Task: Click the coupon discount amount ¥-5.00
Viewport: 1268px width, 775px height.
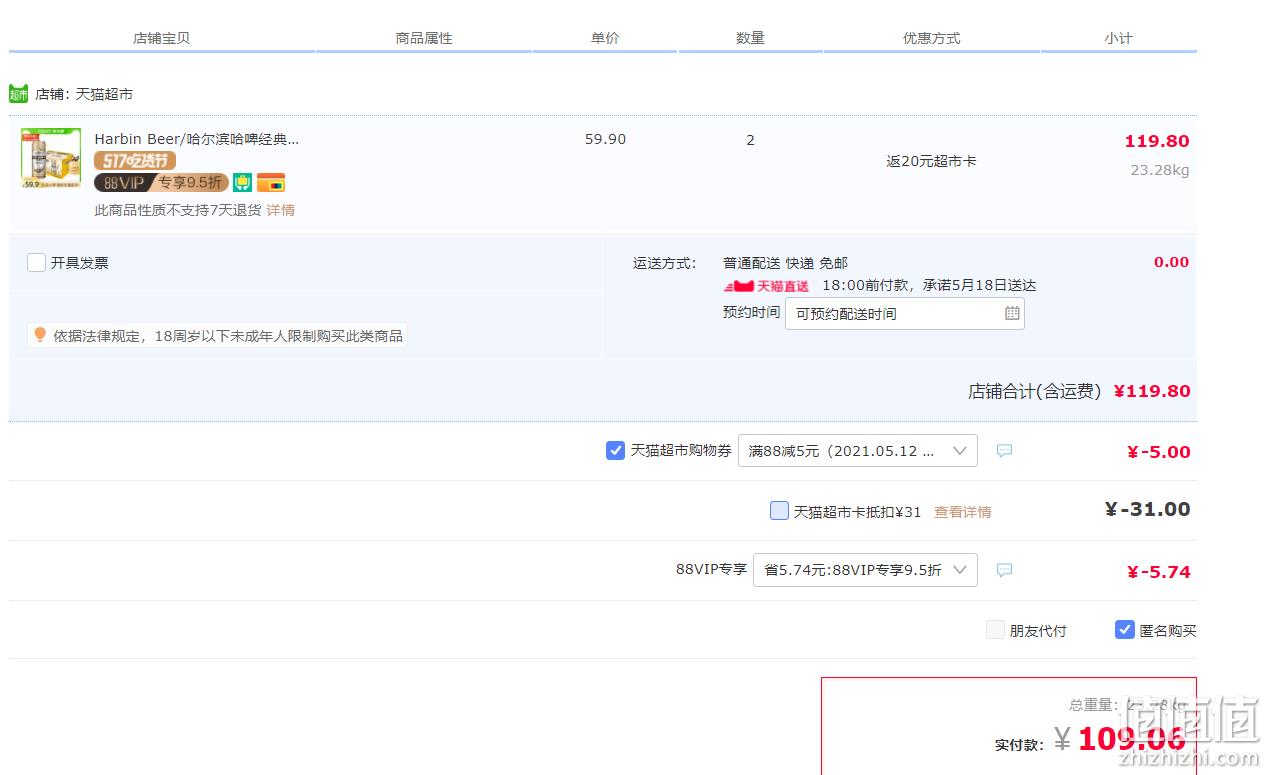Action: tap(1158, 452)
